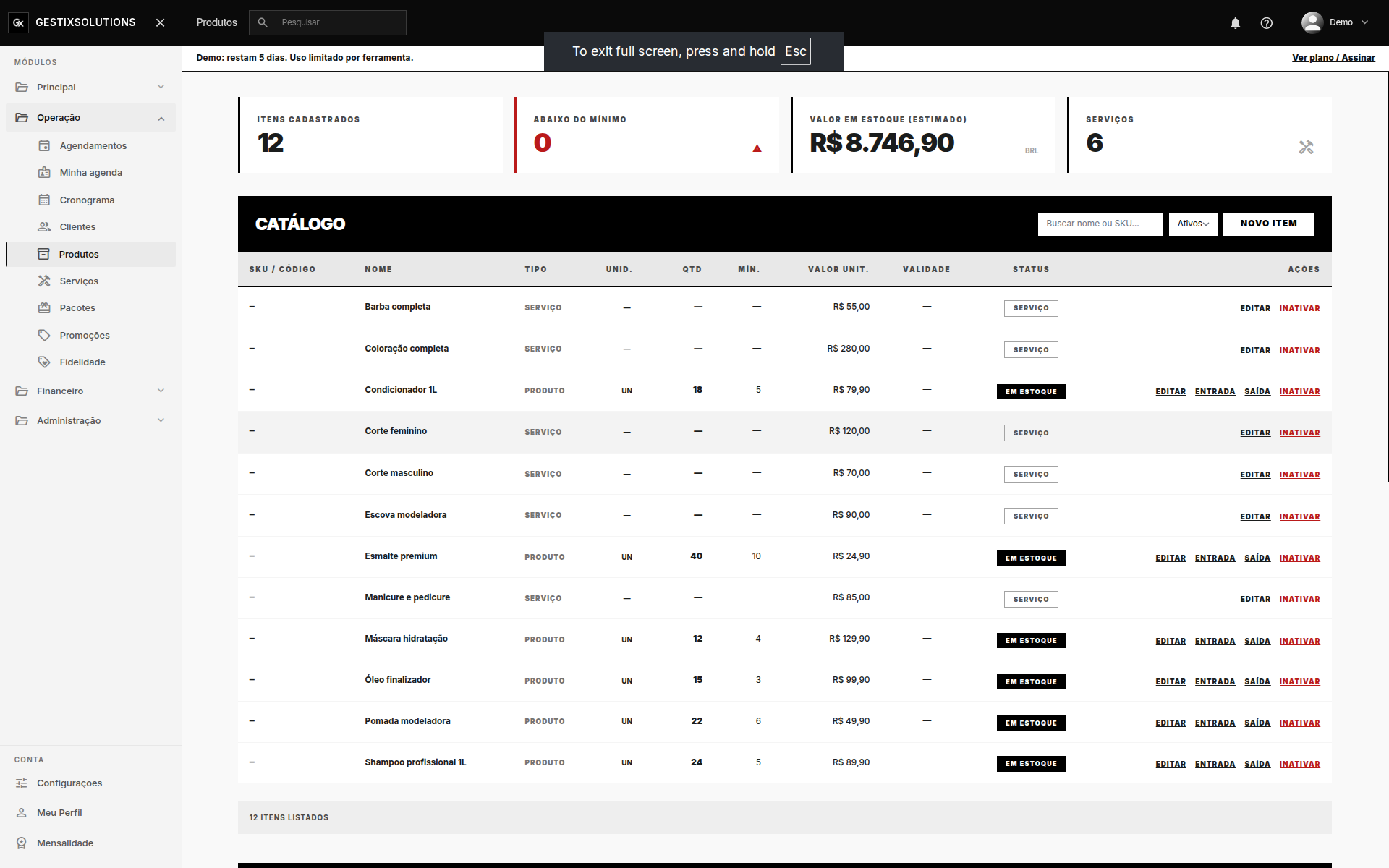1389x868 pixels.
Task: Click the Máscara hidratação product name
Action: pyautogui.click(x=406, y=639)
